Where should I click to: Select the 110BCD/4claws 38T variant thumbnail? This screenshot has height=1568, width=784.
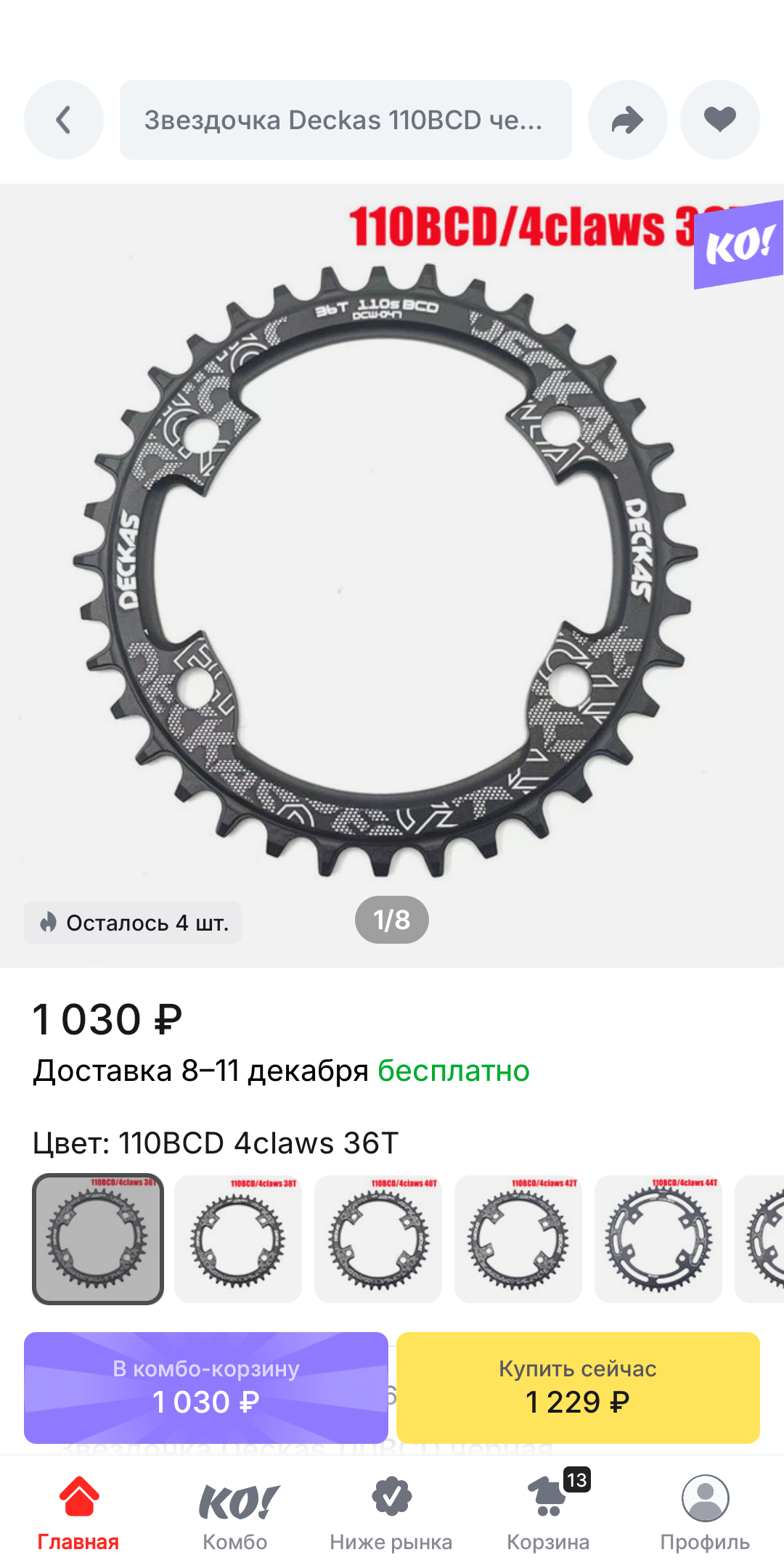[238, 1239]
